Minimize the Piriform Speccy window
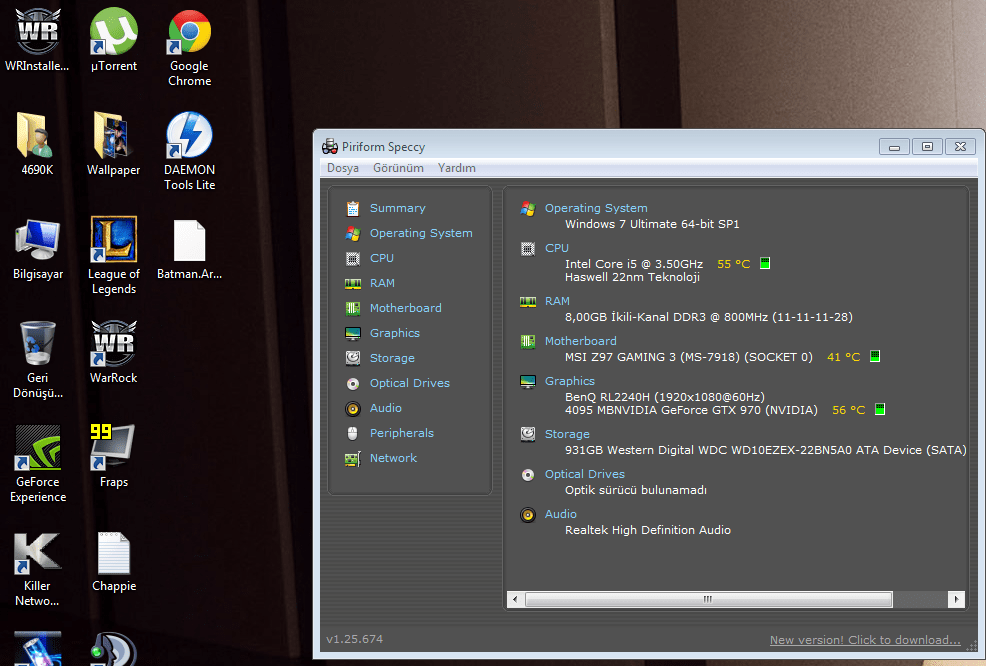Screen dimensions: 986x666 click(894, 147)
